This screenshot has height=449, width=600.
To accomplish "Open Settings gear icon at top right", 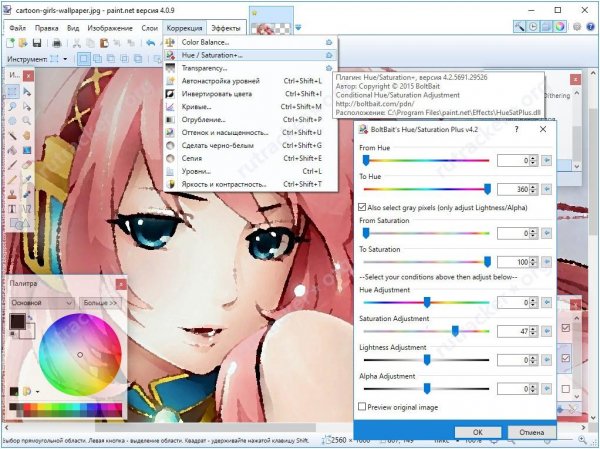I will (577, 26).
